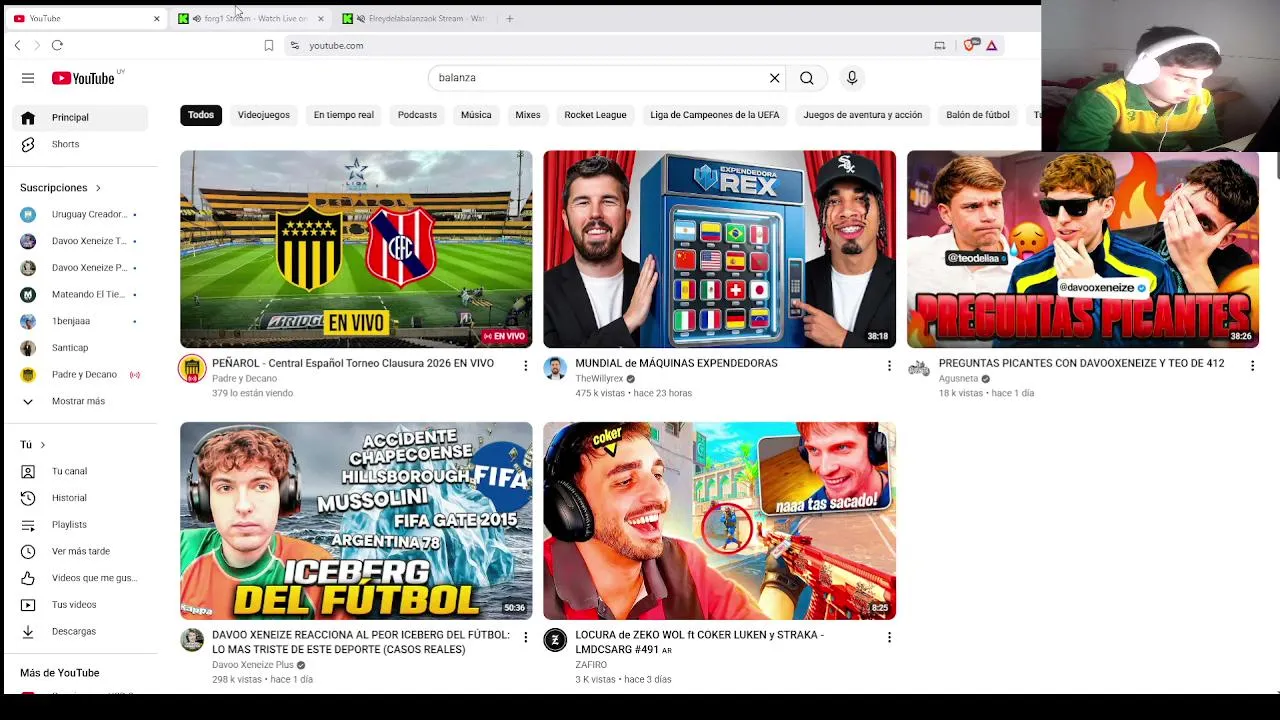
Task: Open the Brave Shields icon
Action: [x=969, y=45]
